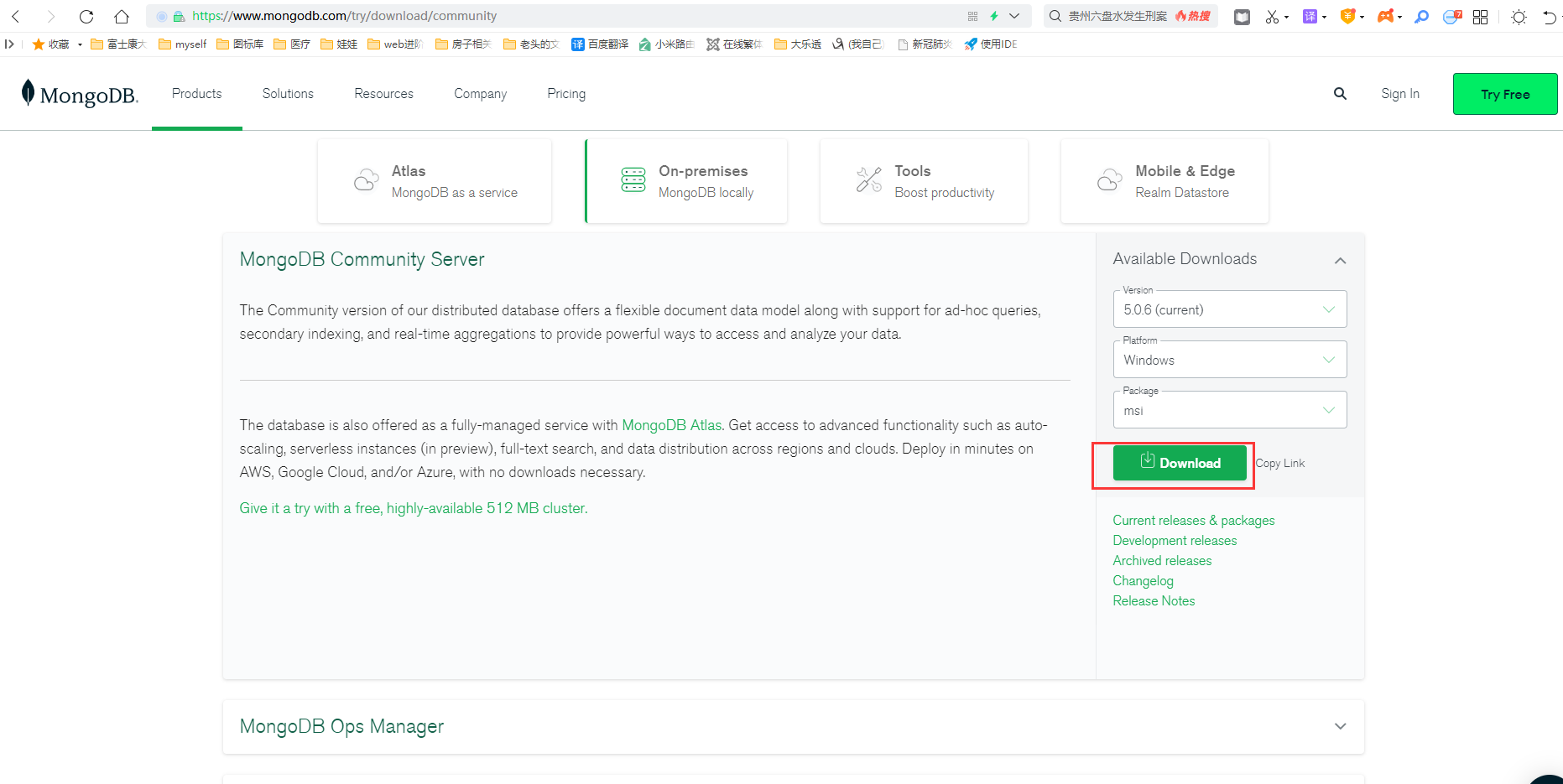The width and height of the screenshot is (1563, 784).
Task: Click the Sign In link
Action: (1400, 94)
